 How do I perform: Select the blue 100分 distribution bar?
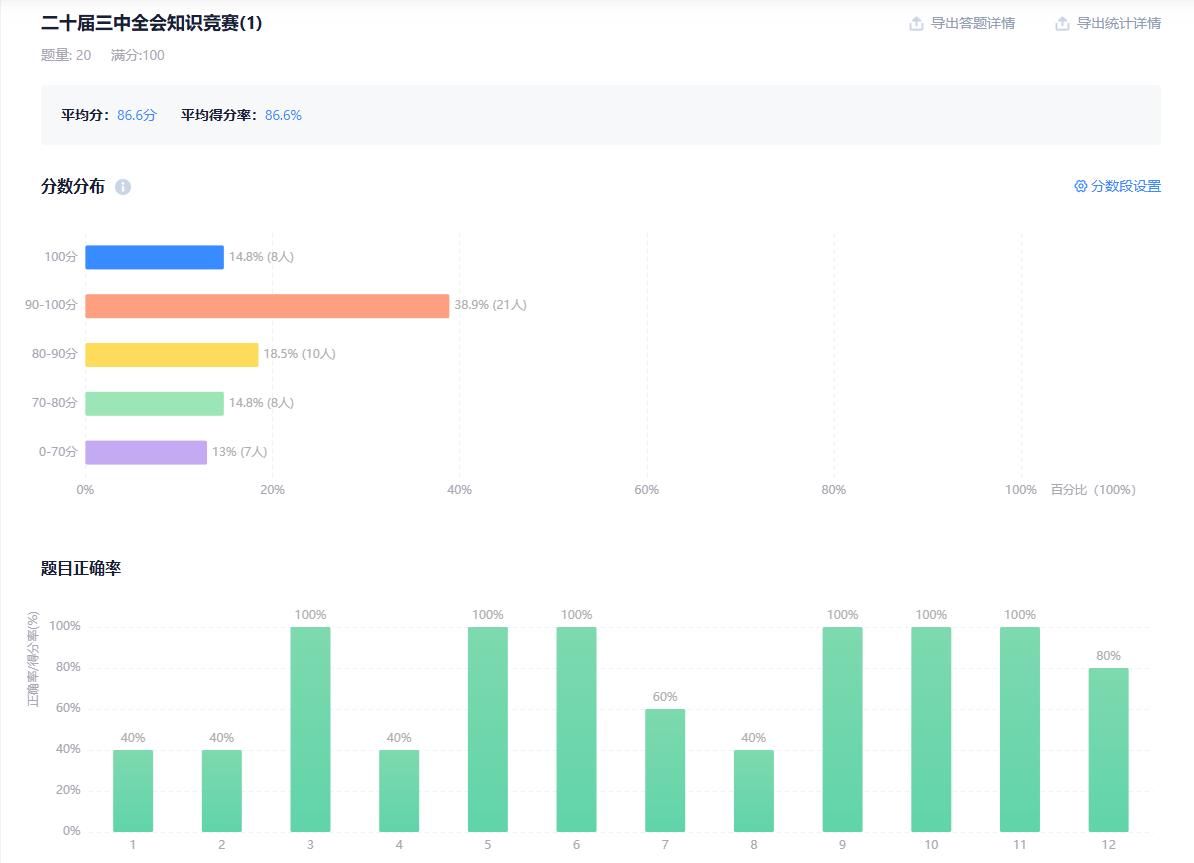154,257
